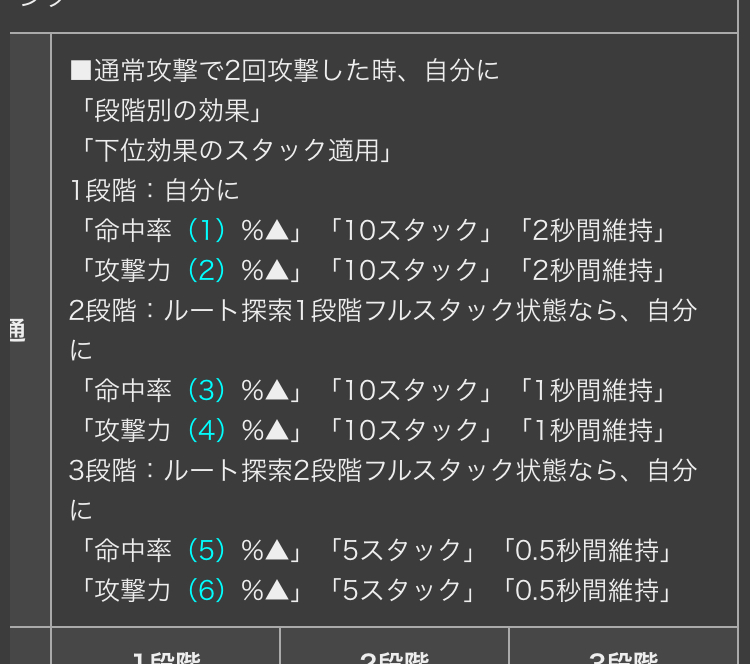Click the 1段階 column header cell
Screen dimensions: 750x664
pyautogui.click(x=165, y=646)
